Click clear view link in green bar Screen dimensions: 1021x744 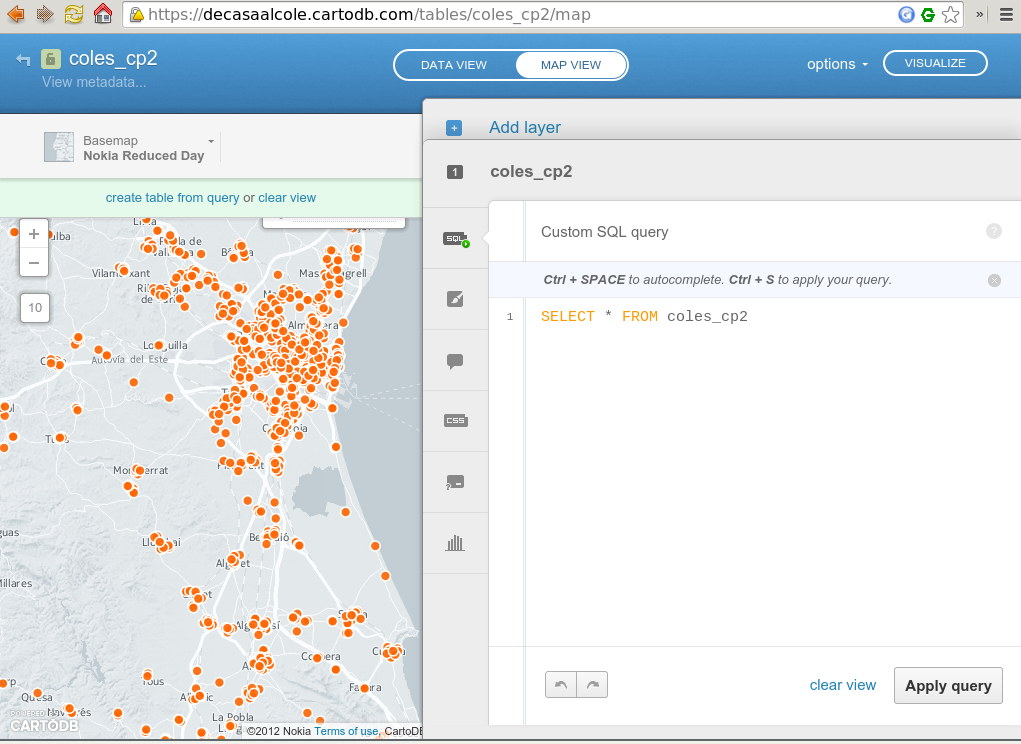287,198
